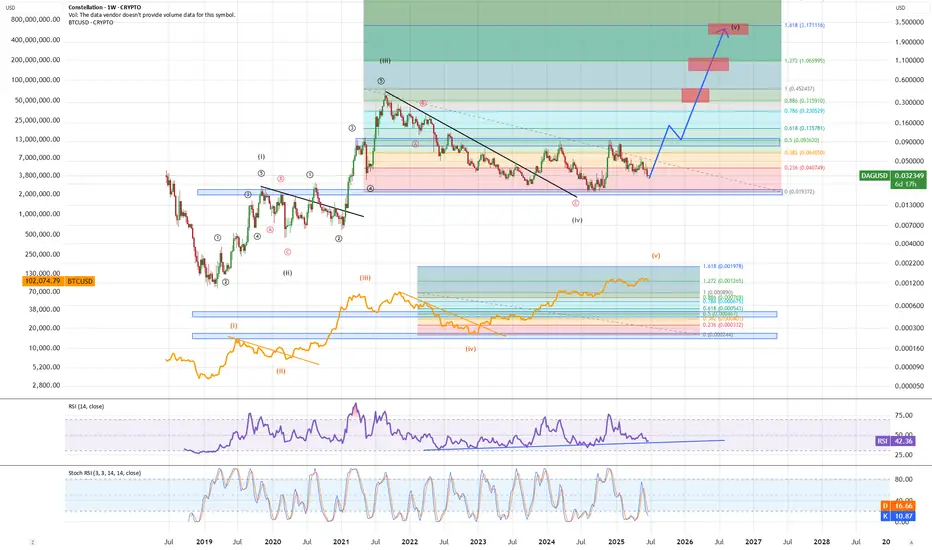Select the Stoch RSI (3, 3, 14, 14, close) legend
Viewport: 932px width, 550px height.
point(105,473)
